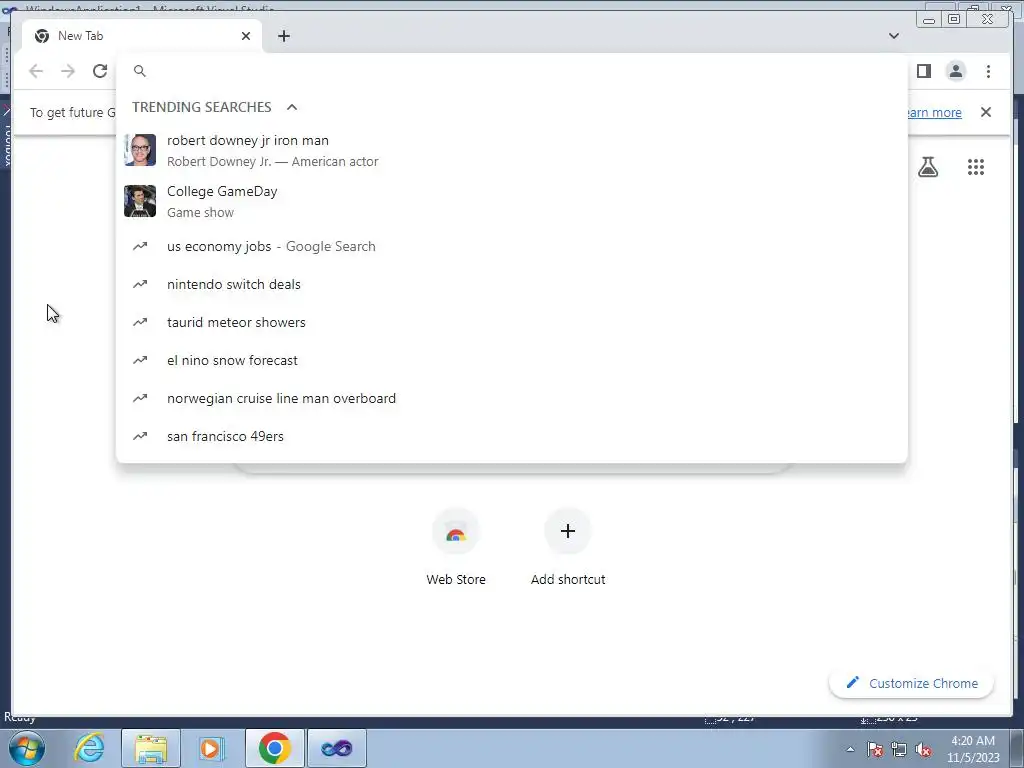Open the profile avatar button
The height and width of the screenshot is (768, 1024).
tap(956, 71)
